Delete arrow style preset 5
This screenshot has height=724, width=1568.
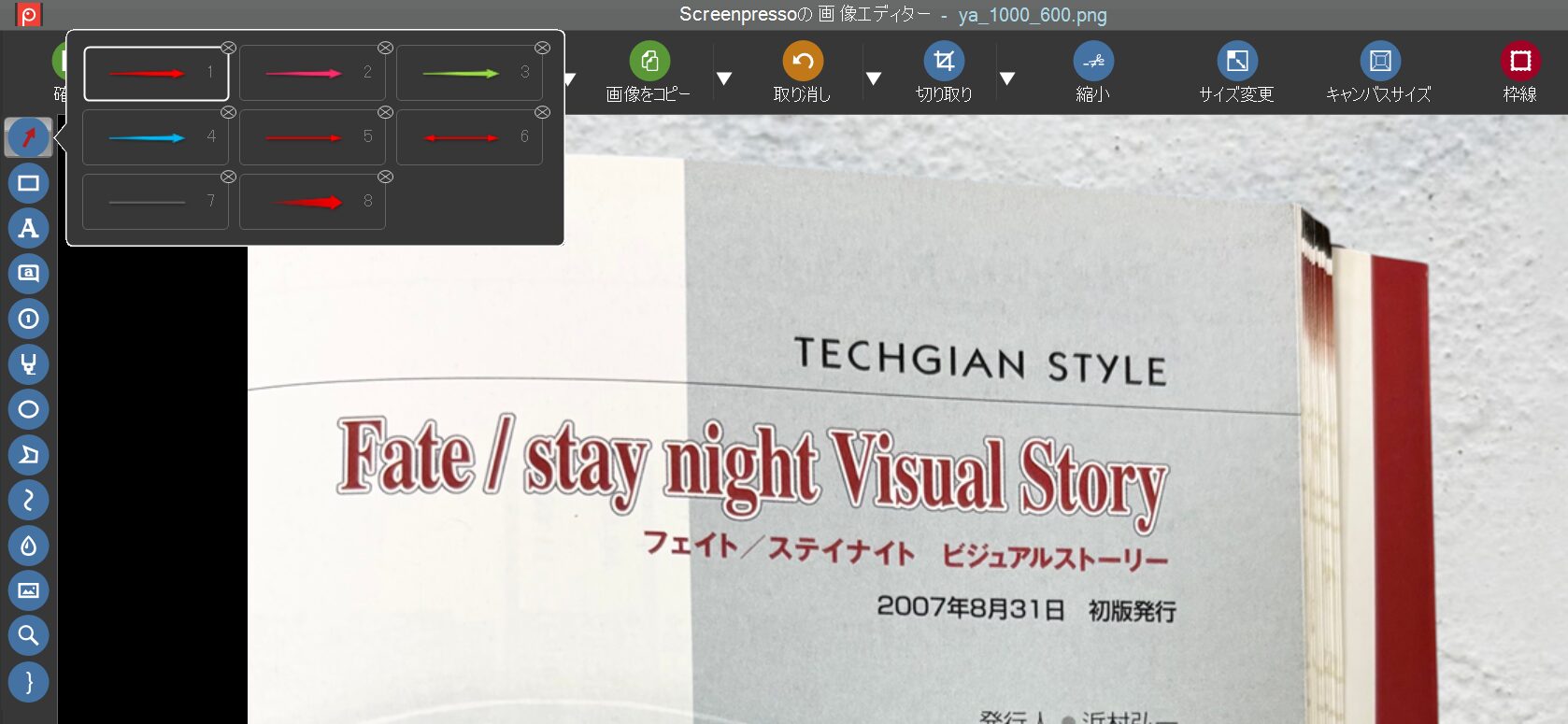385,112
